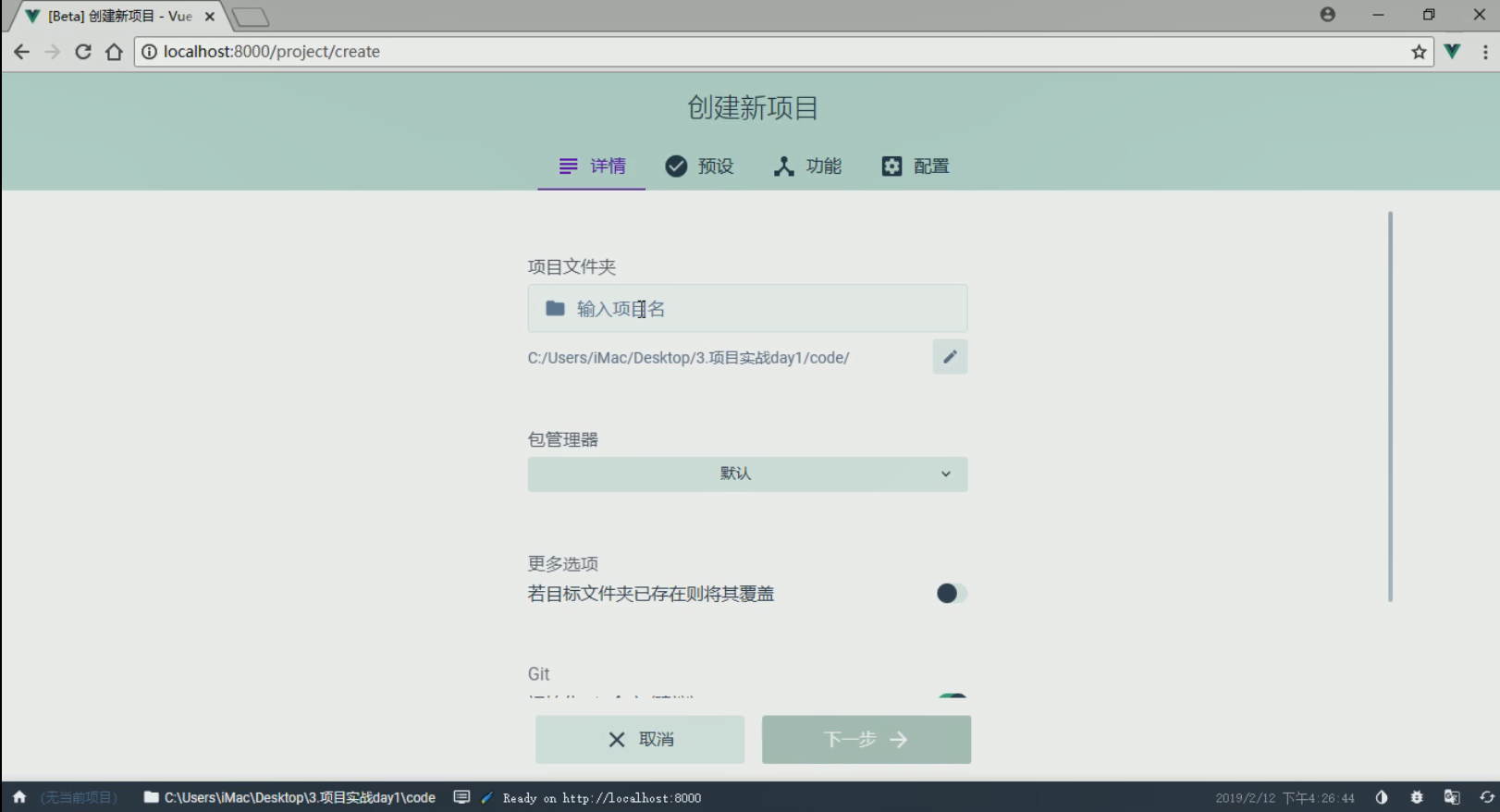Image resolution: width=1500 pixels, height=812 pixels.
Task: Click the 2019/2/12 timestamp in status bar
Action: coord(1285,797)
